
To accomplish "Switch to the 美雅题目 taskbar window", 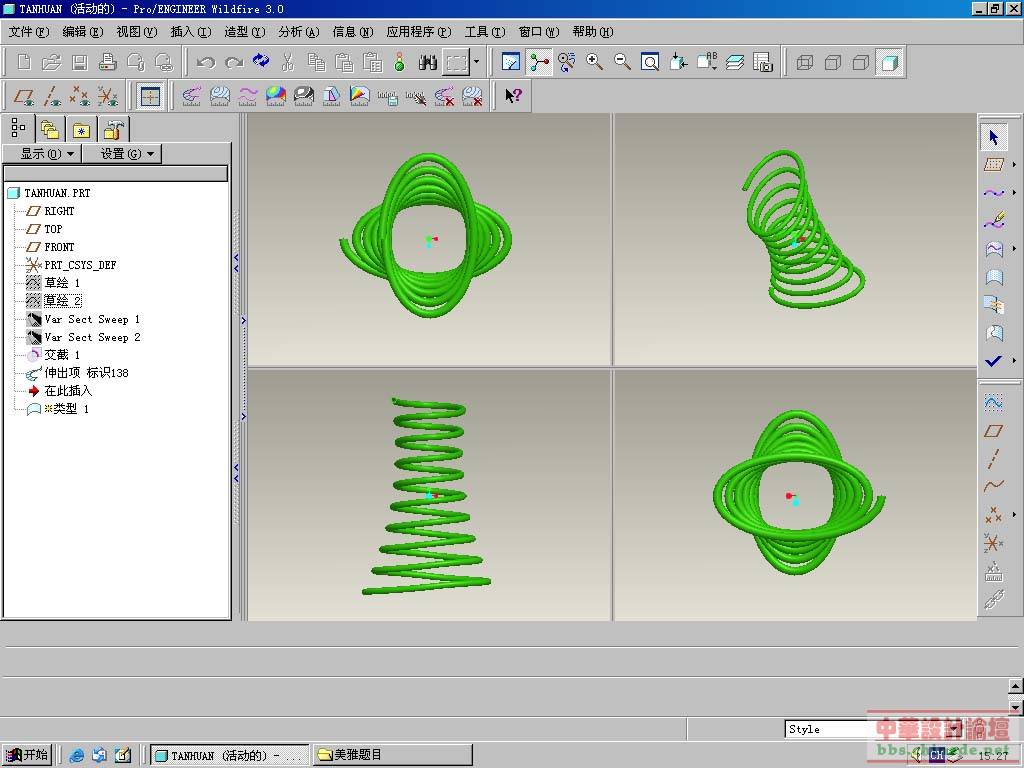I will pos(392,755).
